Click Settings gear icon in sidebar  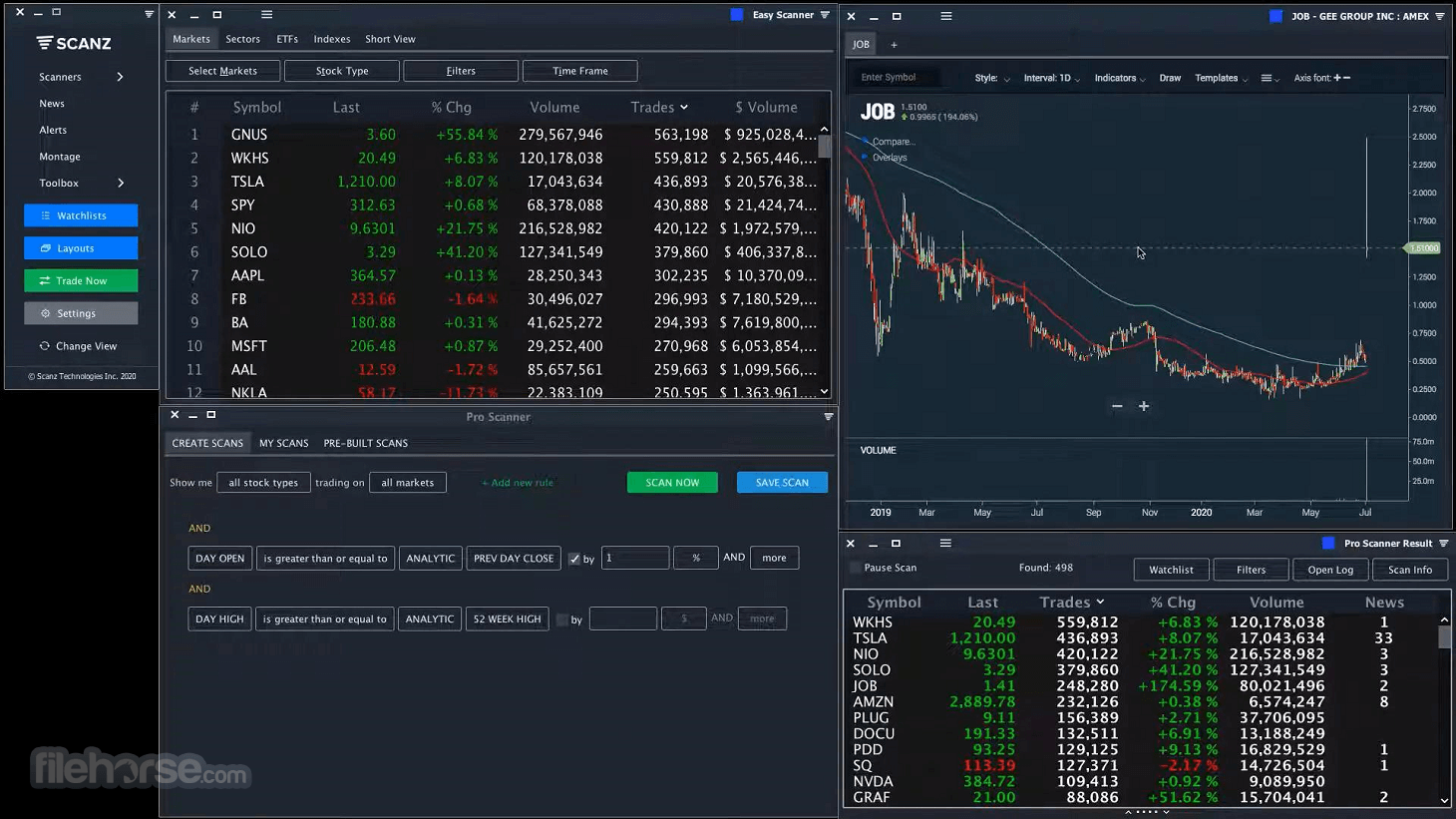45,313
